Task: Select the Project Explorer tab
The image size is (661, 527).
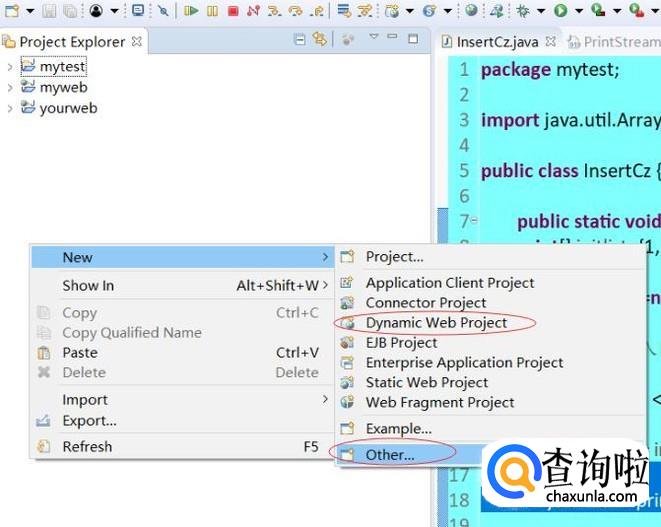Action: point(72,42)
